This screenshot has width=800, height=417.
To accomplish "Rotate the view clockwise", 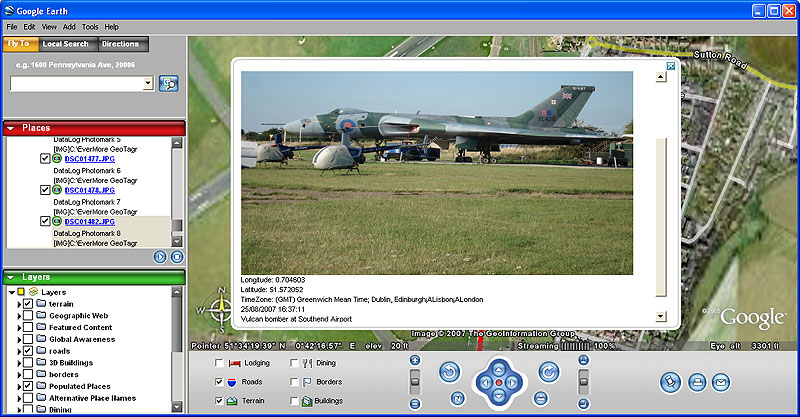I will [x=549, y=372].
